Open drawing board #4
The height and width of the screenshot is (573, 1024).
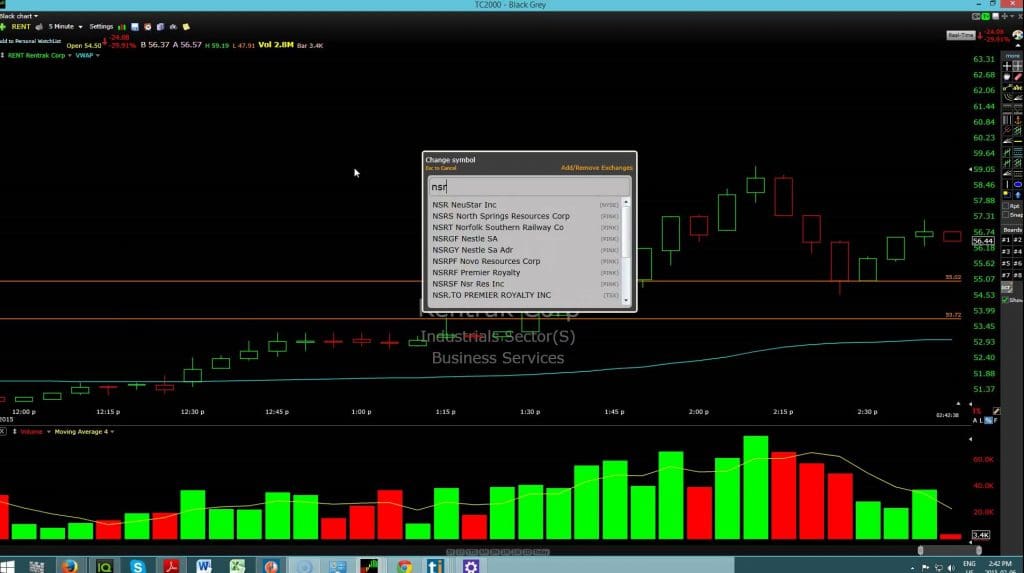pos(1018,252)
